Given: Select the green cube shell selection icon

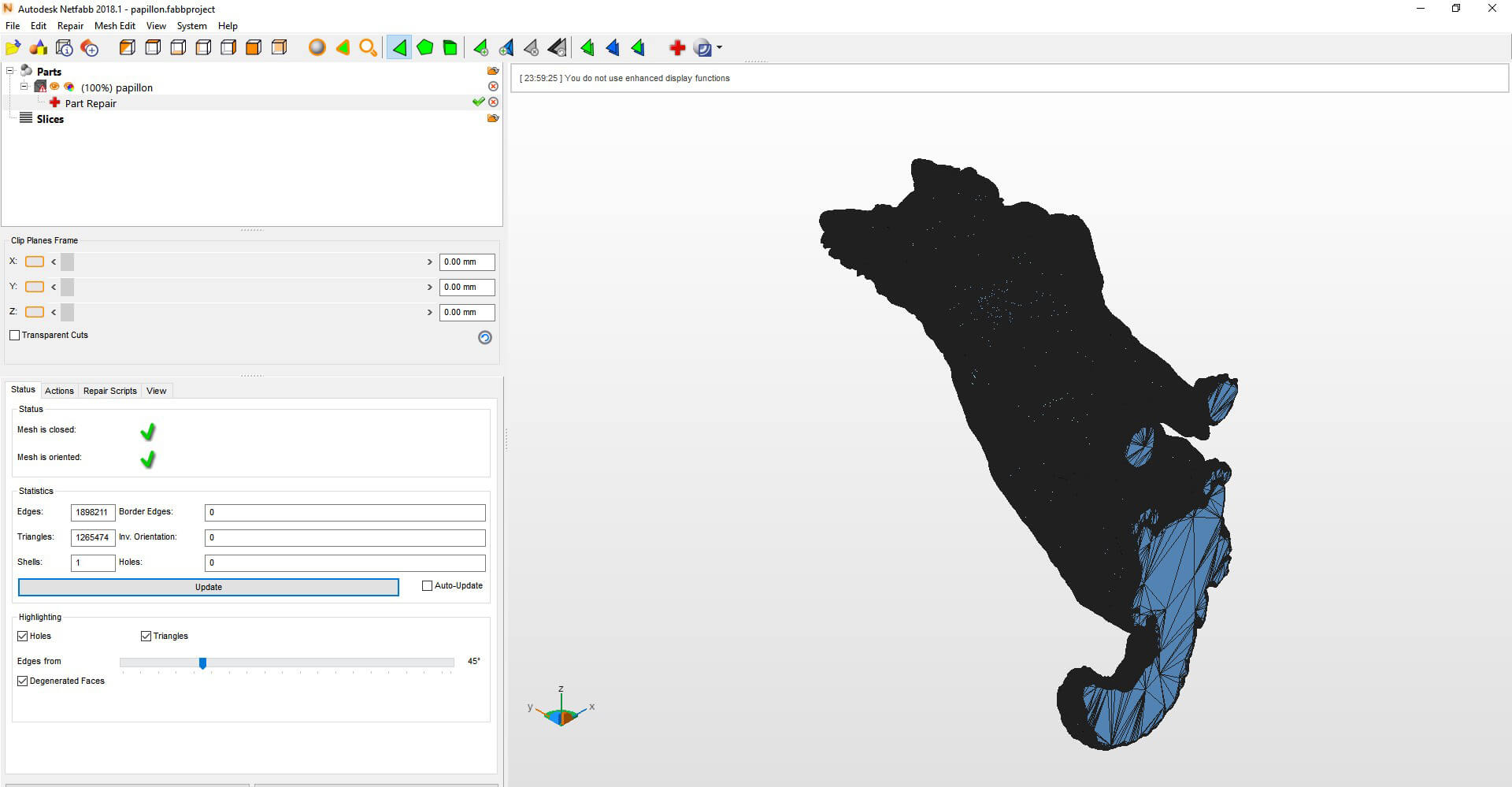Looking at the screenshot, I should coord(450,48).
